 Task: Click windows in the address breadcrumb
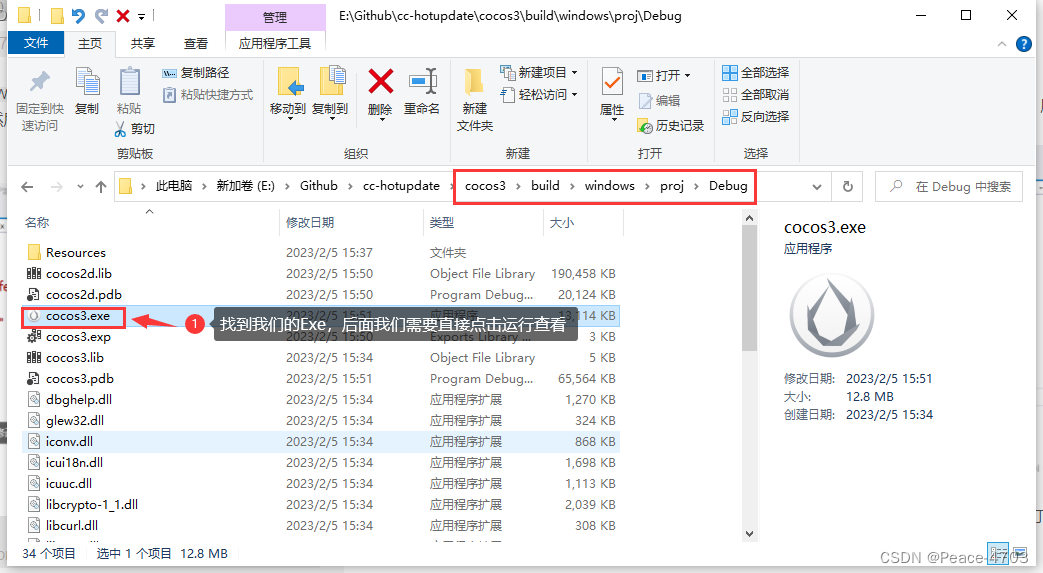click(x=609, y=186)
